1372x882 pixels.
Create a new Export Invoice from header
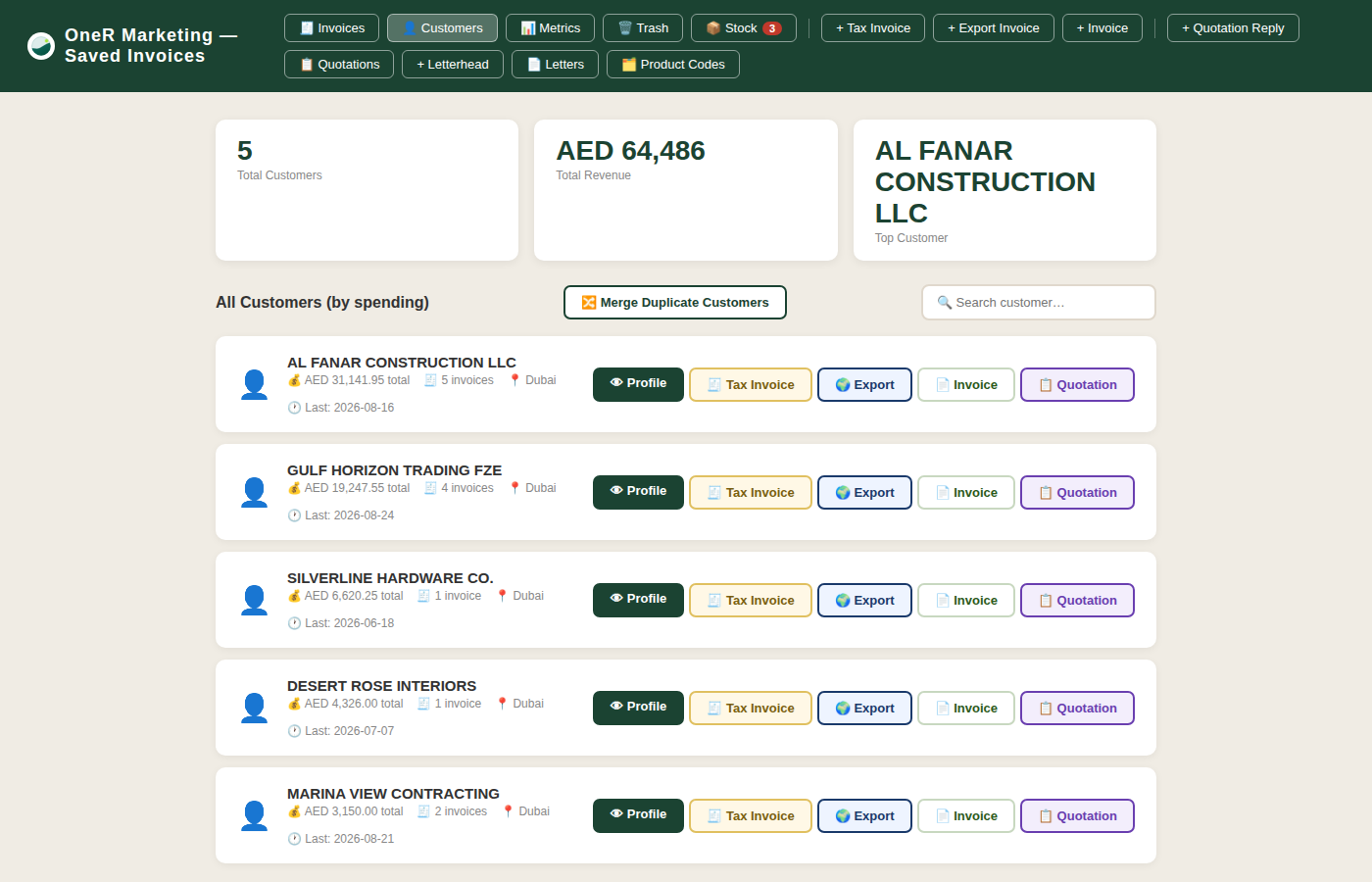(x=994, y=28)
